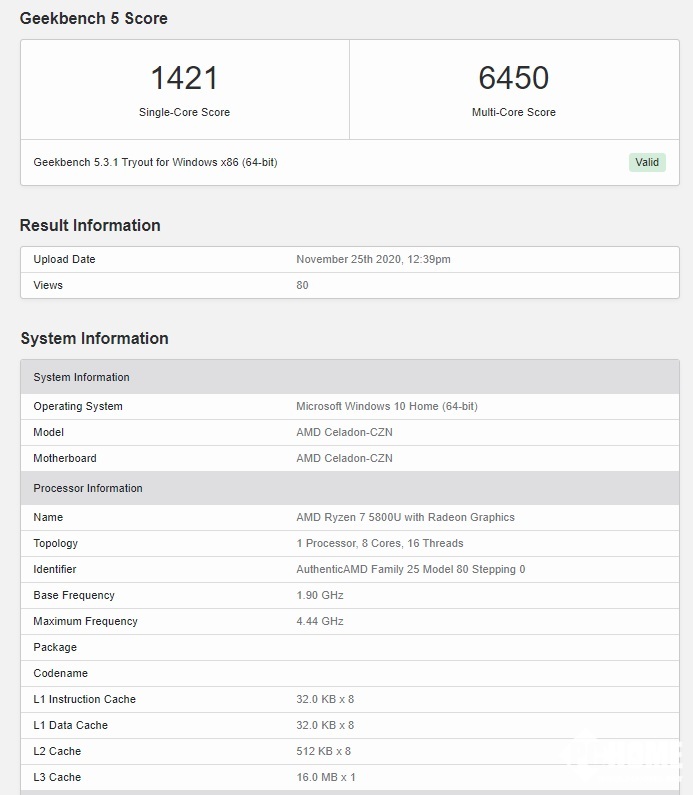The image size is (693, 795).
Task: Click the Geekbench 5.3.1 Tryout version text
Action: coord(155,162)
